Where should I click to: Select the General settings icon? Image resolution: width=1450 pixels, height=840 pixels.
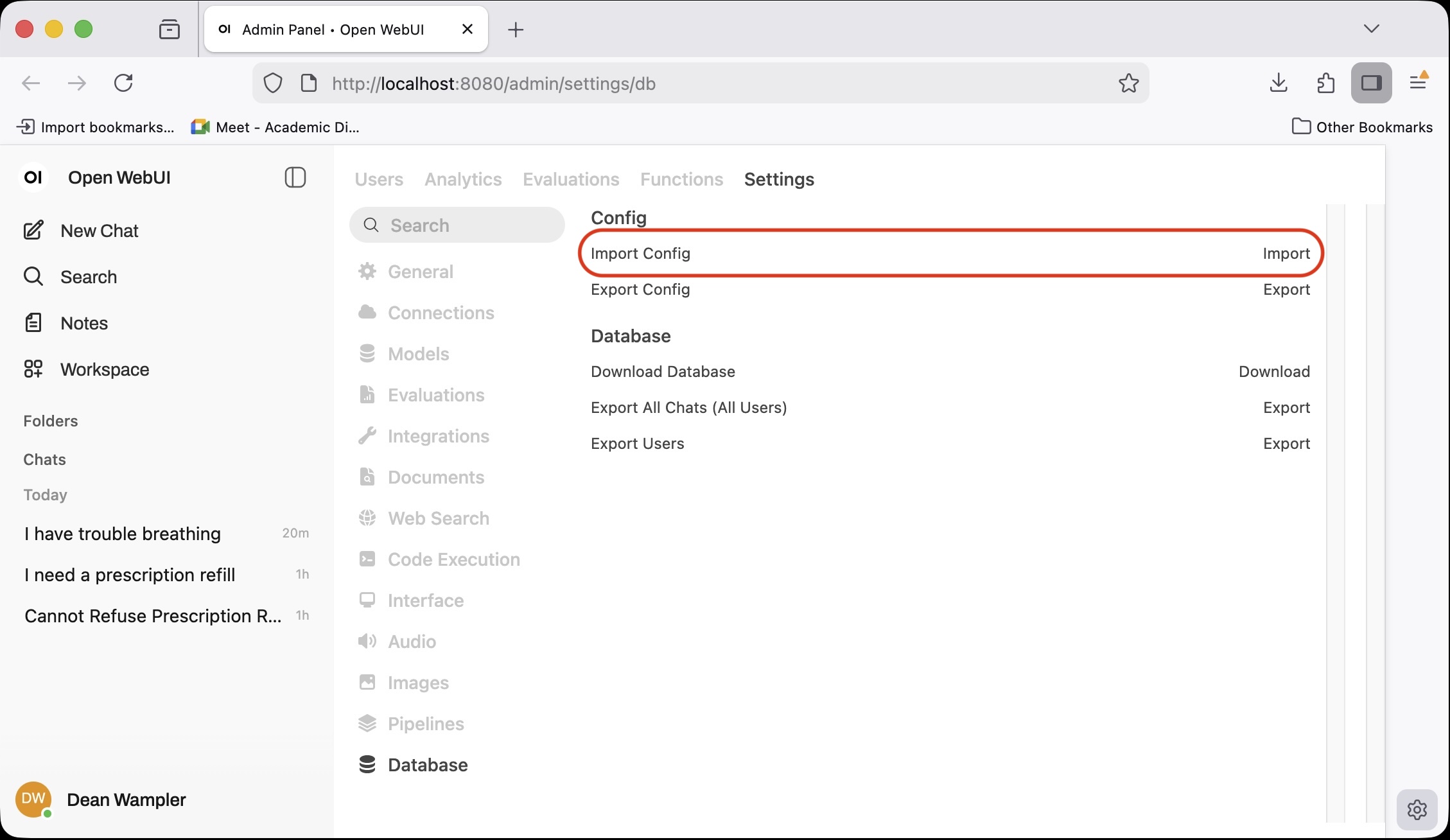pyautogui.click(x=367, y=271)
